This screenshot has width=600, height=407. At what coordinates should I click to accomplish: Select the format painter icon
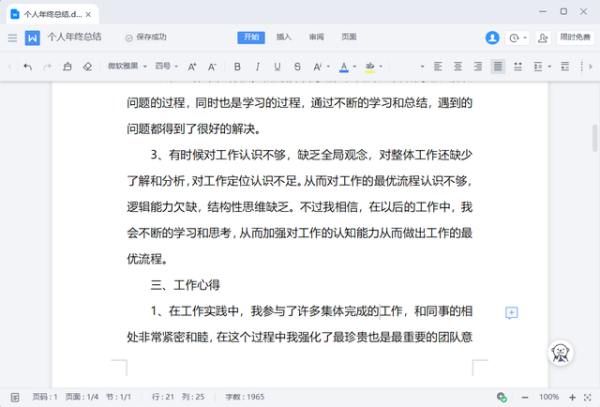[x=67, y=67]
